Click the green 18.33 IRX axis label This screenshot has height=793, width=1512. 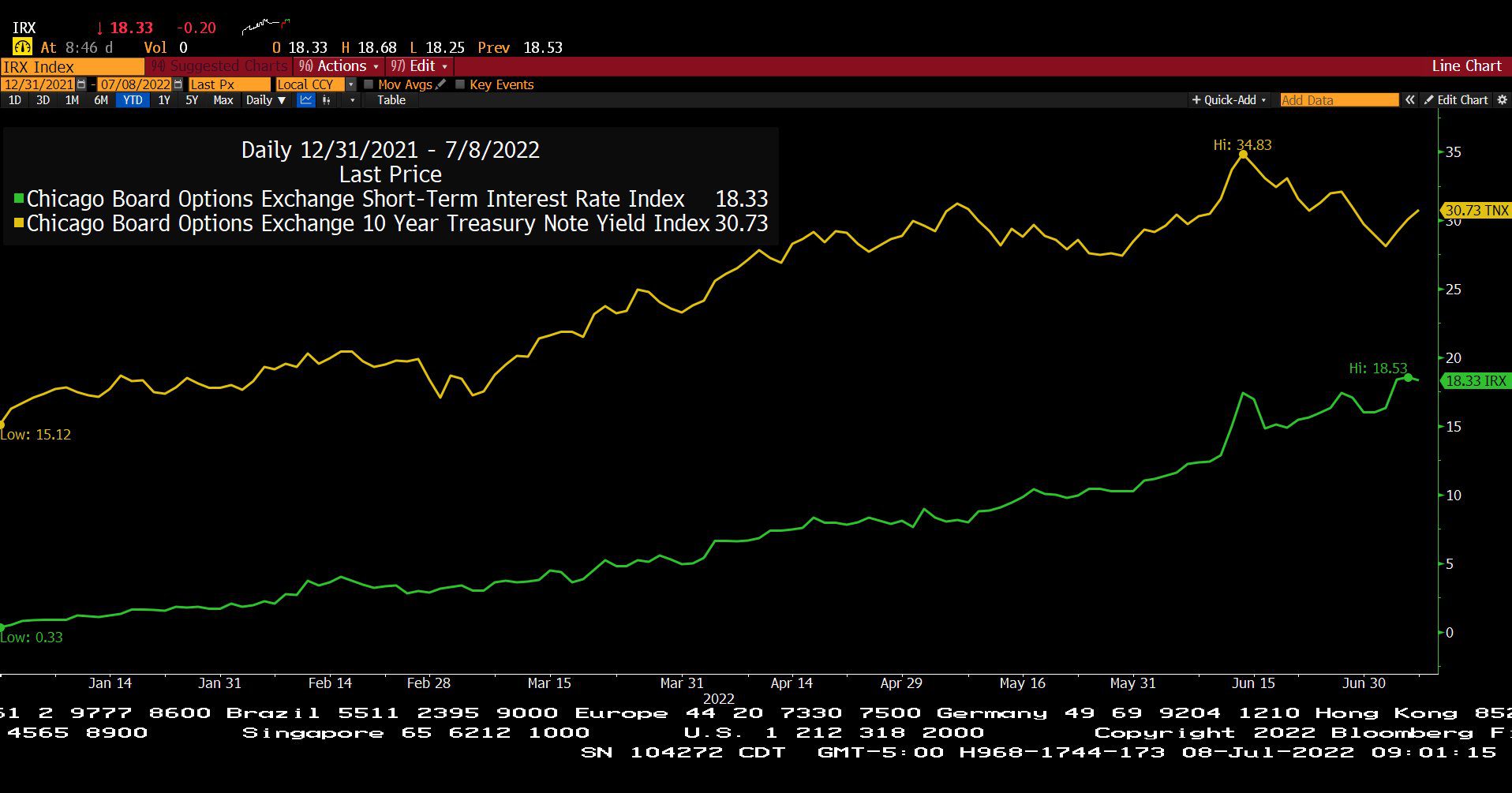(1475, 381)
